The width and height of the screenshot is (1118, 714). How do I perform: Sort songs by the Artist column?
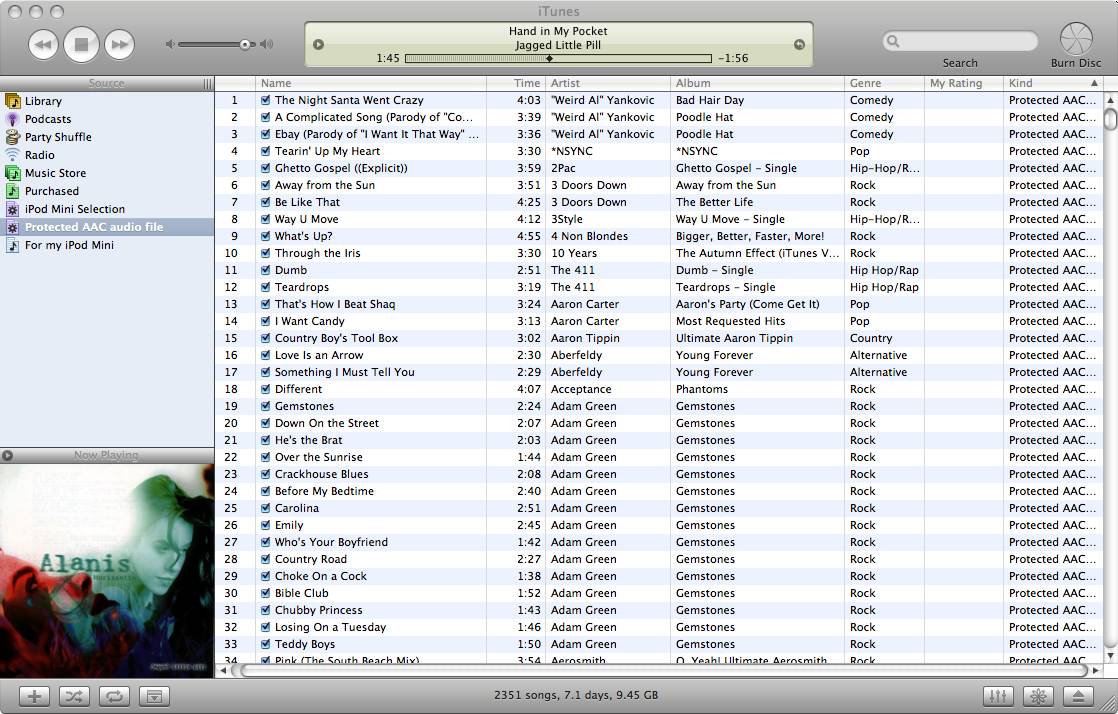tap(608, 83)
